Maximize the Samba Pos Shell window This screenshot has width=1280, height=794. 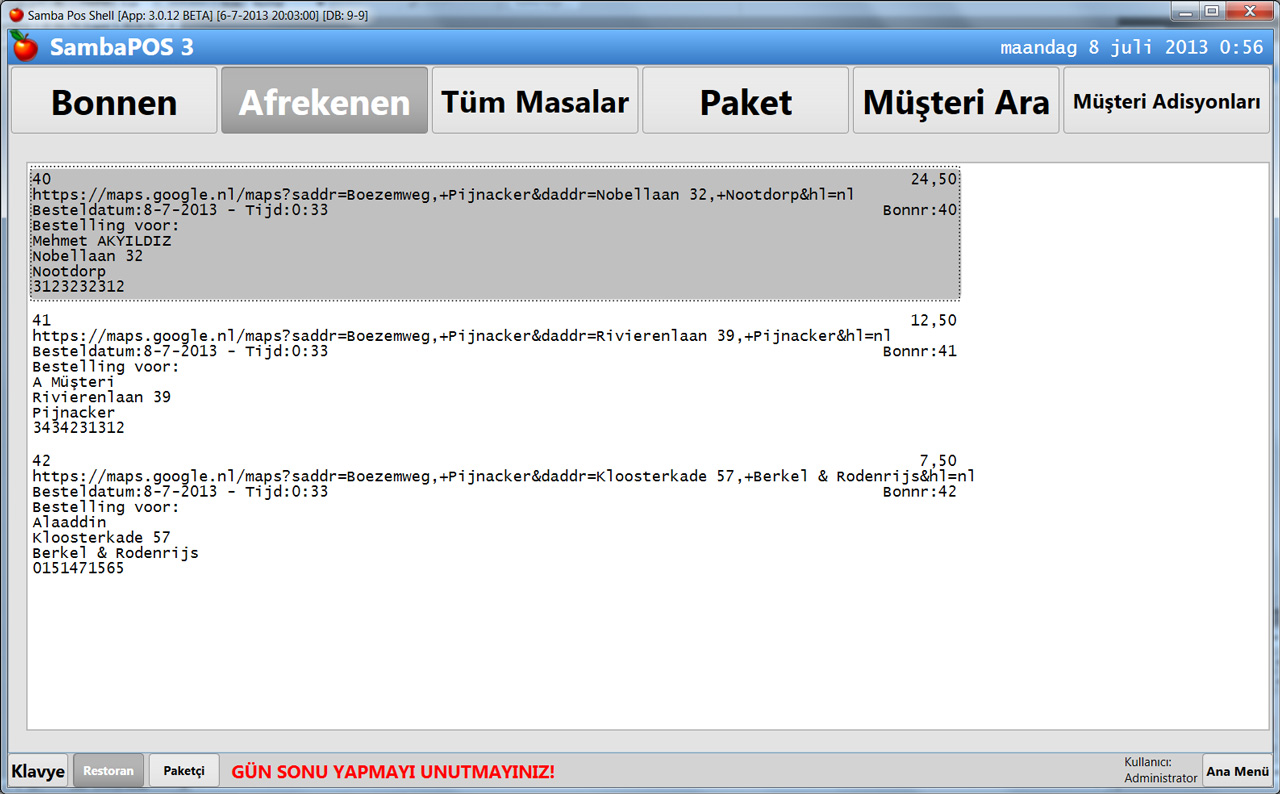[1212, 12]
